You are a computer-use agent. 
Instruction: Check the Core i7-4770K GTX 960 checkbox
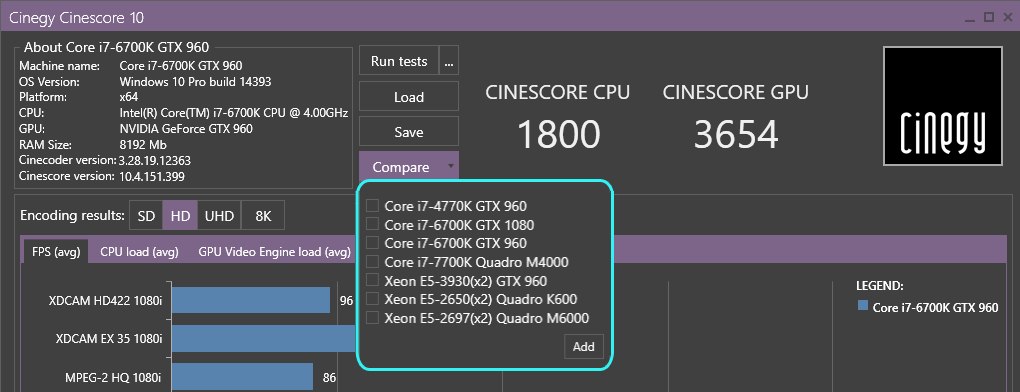tap(372, 206)
